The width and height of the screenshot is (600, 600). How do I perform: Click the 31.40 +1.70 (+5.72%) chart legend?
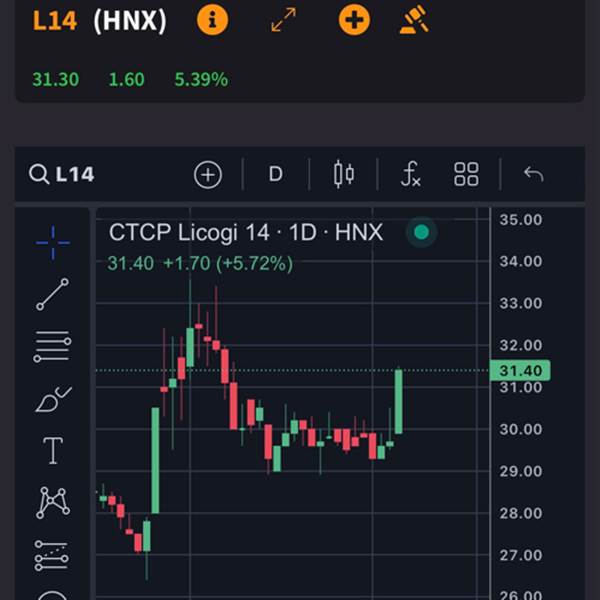(200, 263)
